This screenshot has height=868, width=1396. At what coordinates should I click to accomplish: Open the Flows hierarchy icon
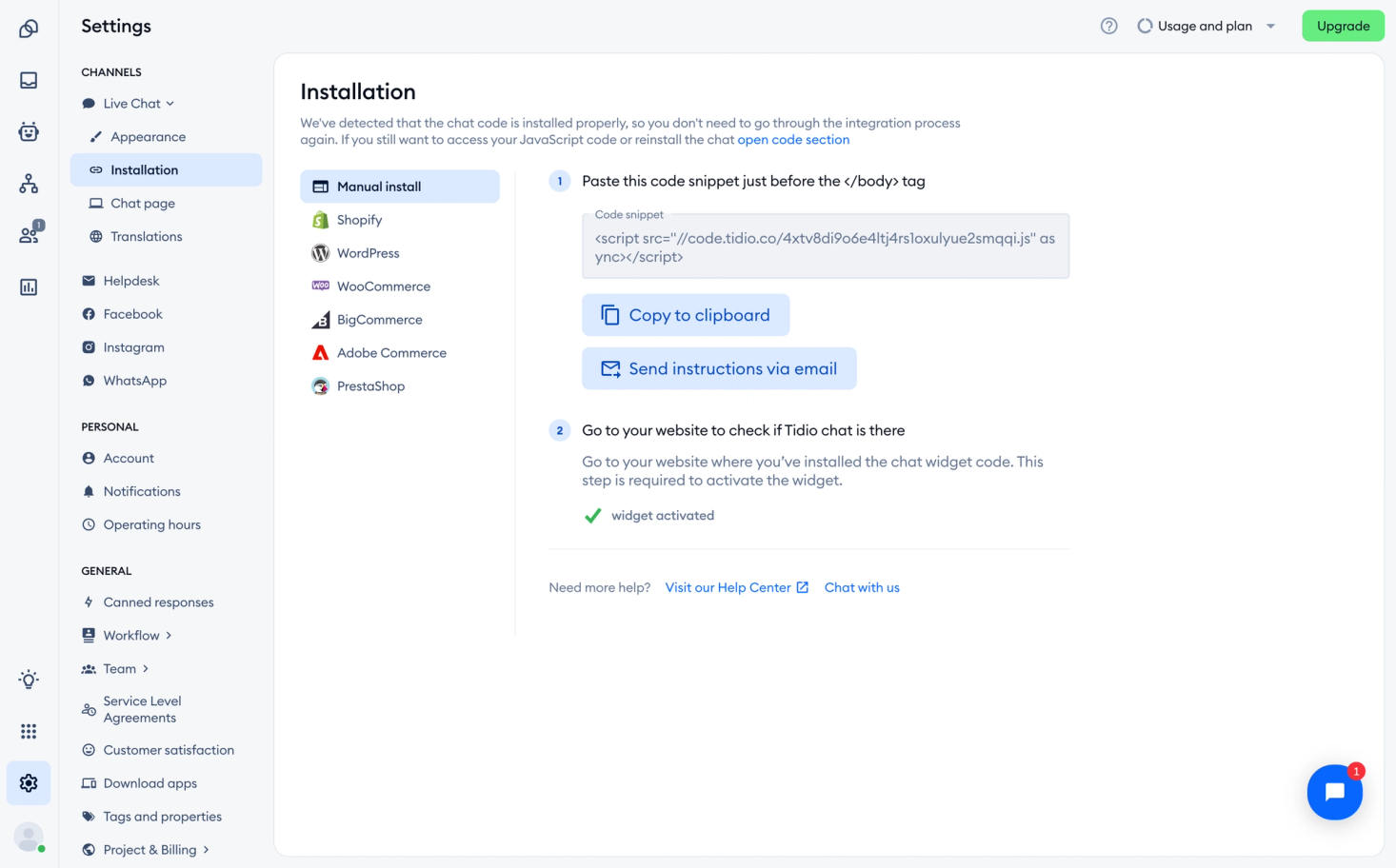point(29,184)
